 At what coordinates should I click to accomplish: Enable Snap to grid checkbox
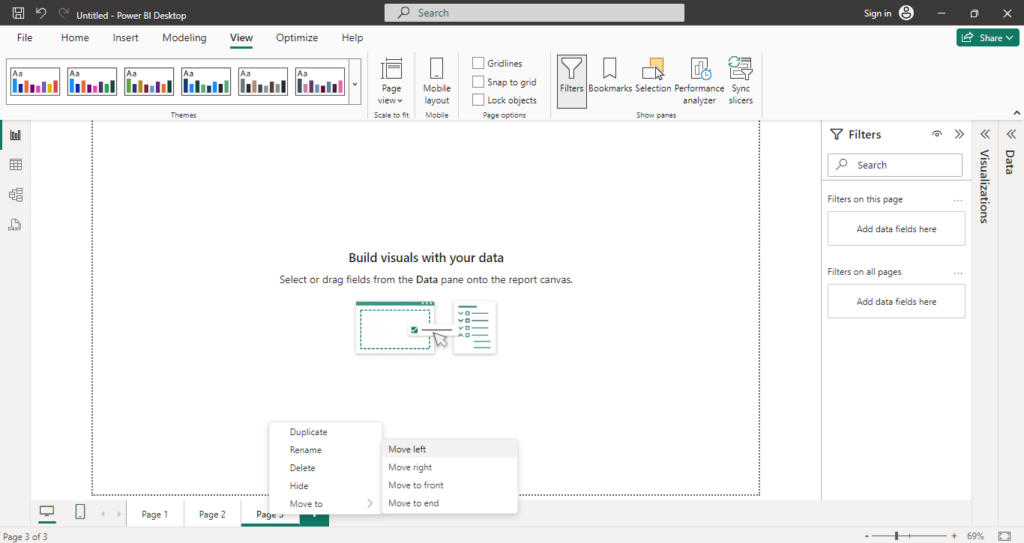[478, 82]
